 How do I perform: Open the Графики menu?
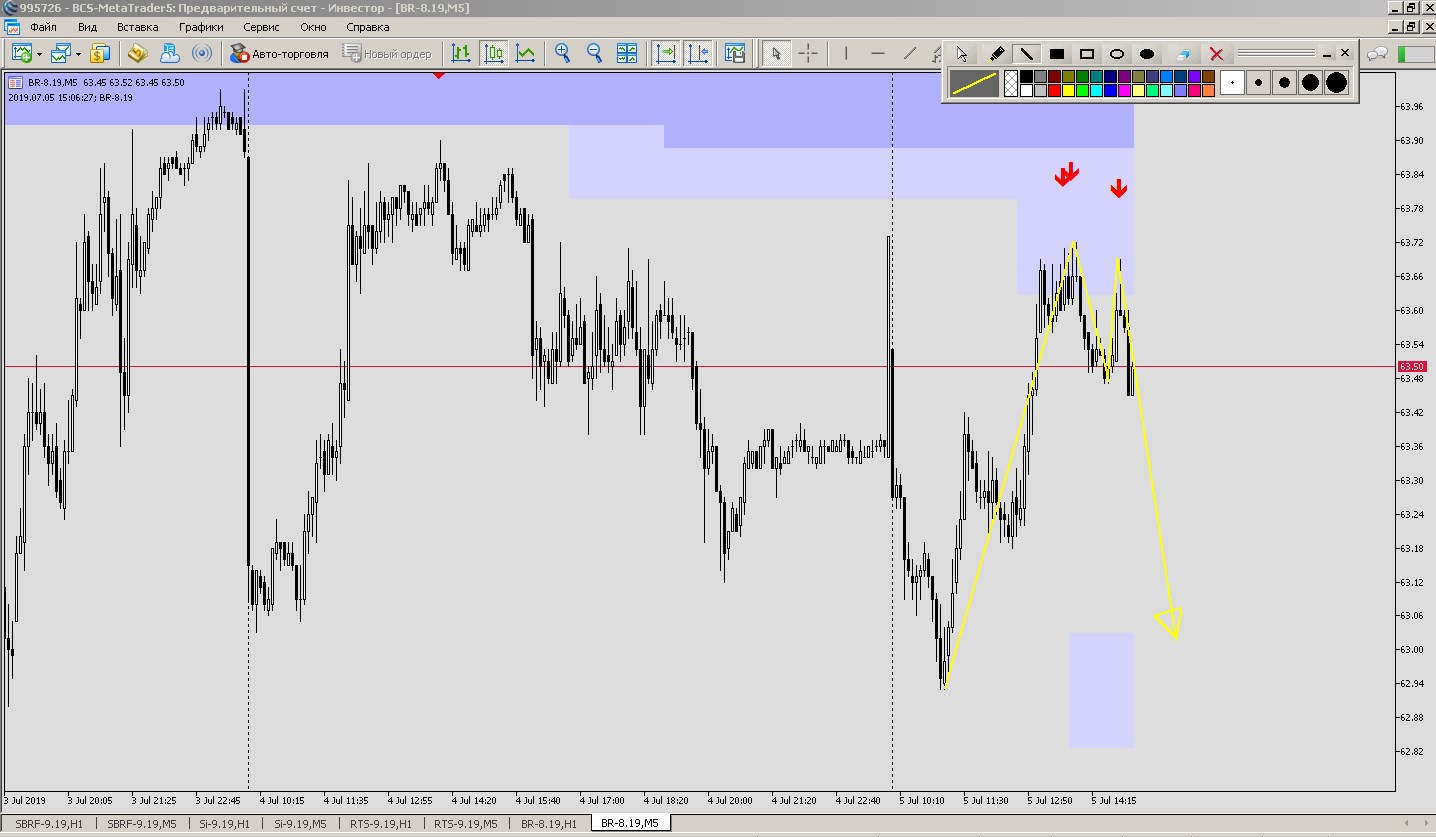202,27
